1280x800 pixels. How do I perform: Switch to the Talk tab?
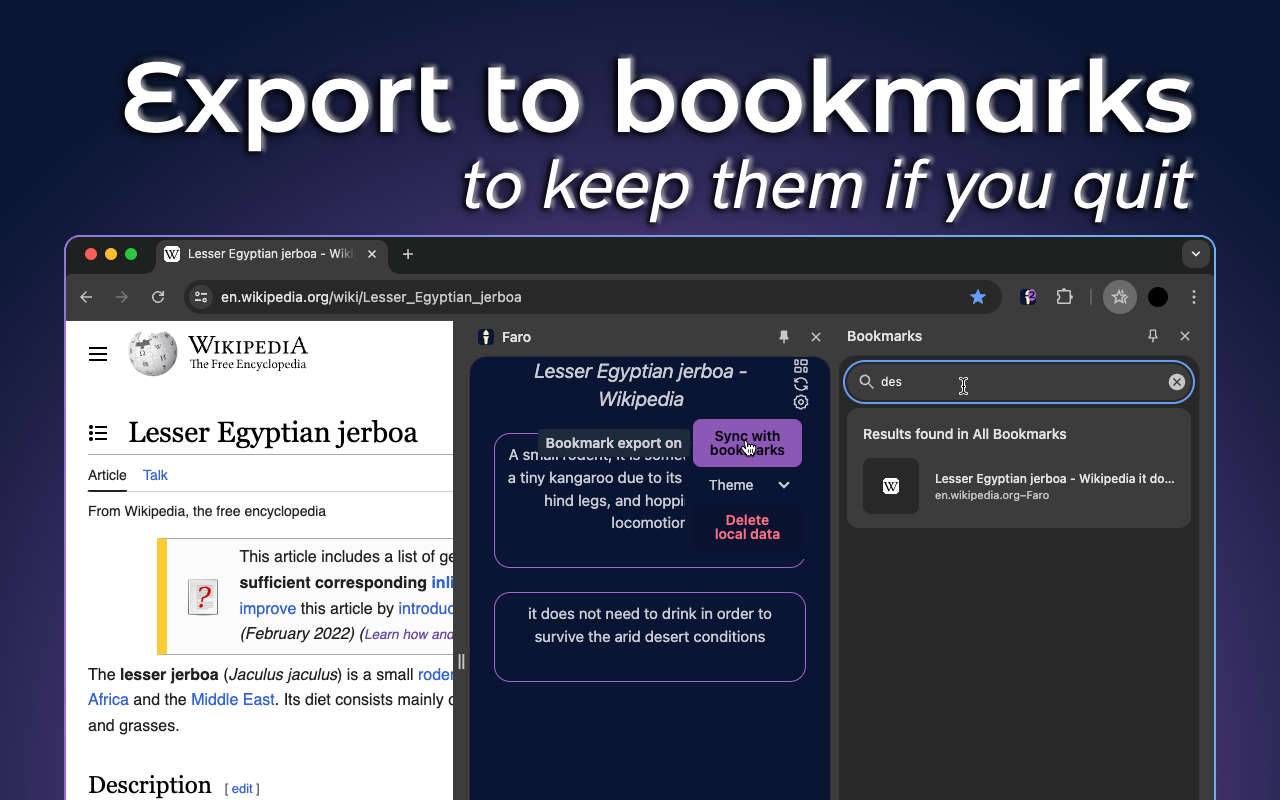[x=155, y=475]
